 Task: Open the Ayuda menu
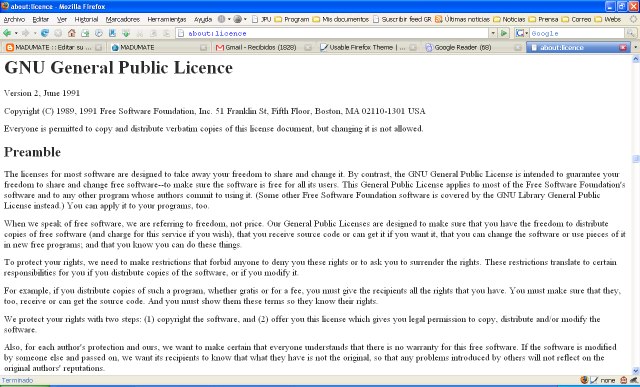pos(203,19)
